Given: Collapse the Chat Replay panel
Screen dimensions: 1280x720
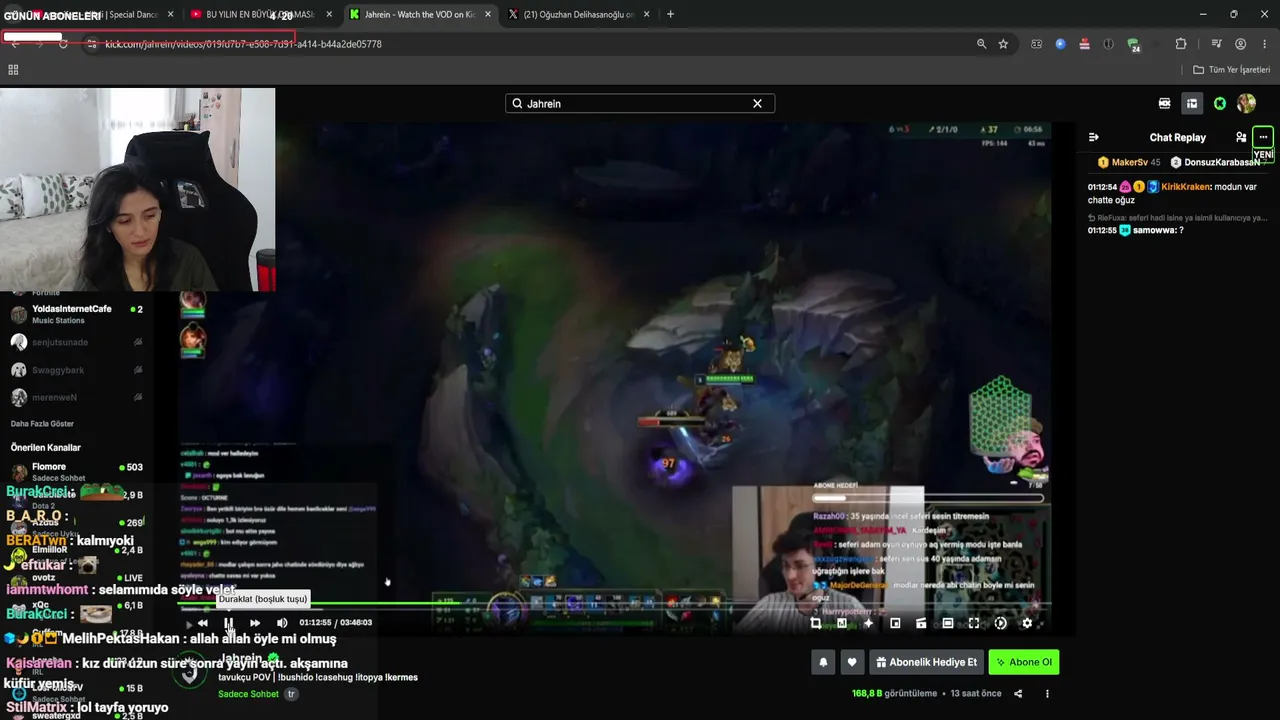Looking at the screenshot, I should pos(1094,137).
